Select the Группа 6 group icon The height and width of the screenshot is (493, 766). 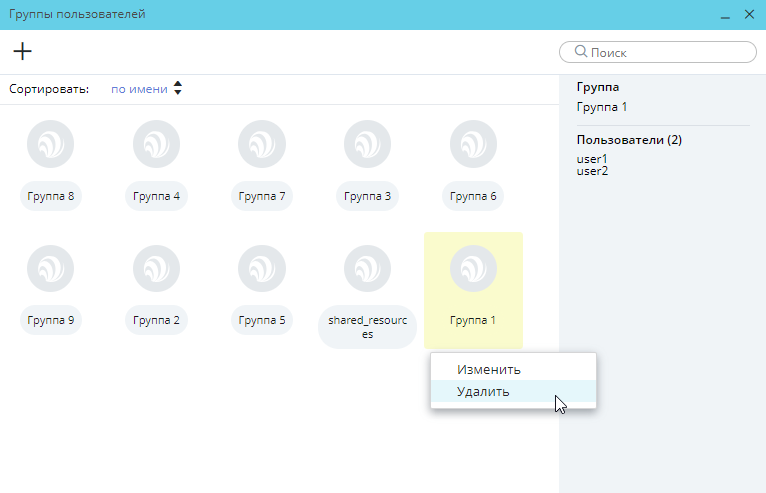pyautogui.click(x=473, y=144)
